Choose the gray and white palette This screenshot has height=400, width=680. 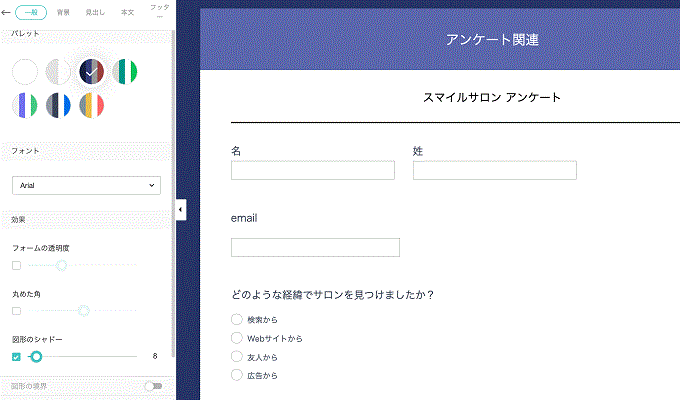(x=59, y=72)
